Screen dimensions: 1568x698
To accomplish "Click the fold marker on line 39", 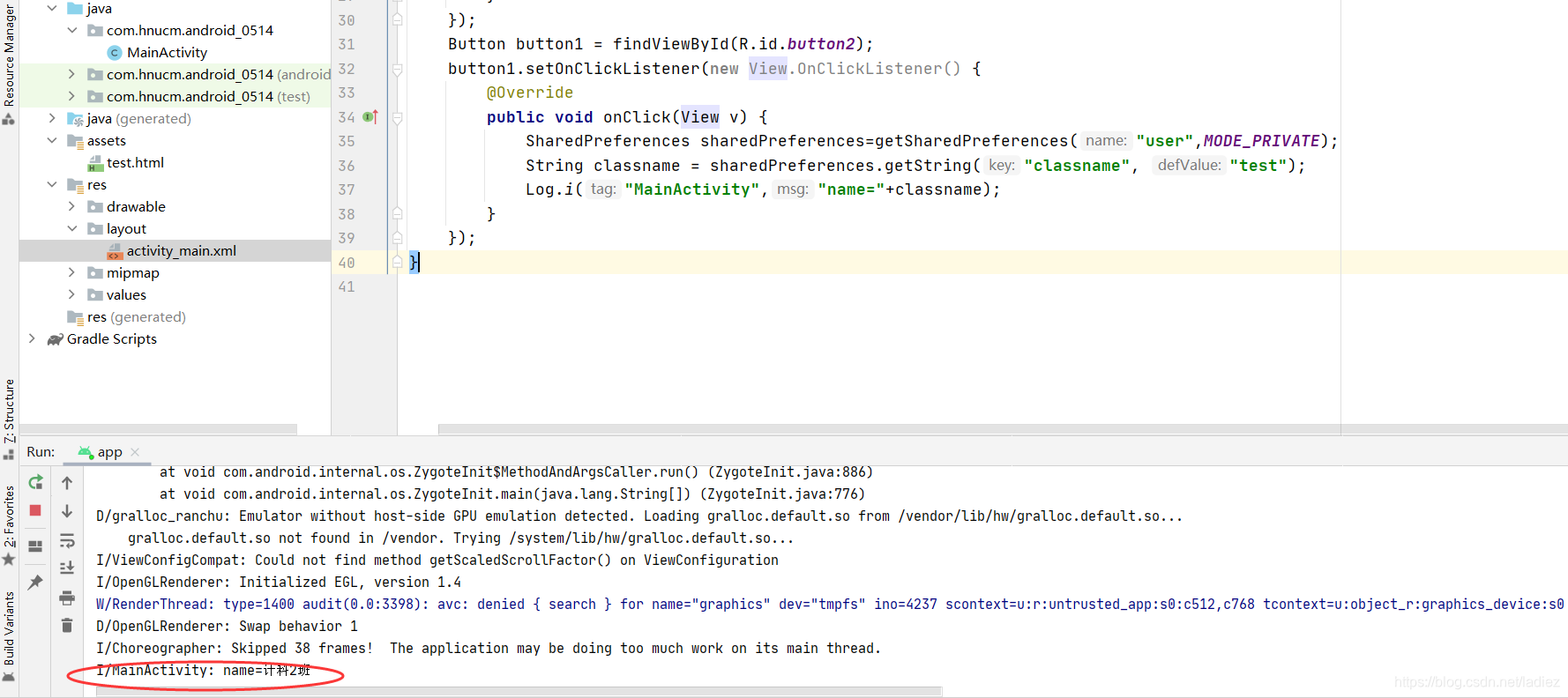I will 398,238.
